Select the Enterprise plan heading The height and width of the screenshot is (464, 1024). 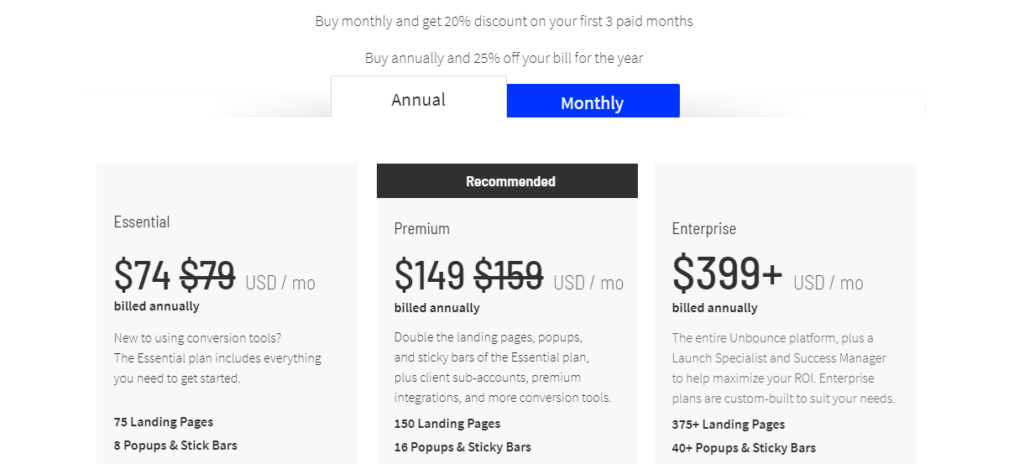pos(704,229)
